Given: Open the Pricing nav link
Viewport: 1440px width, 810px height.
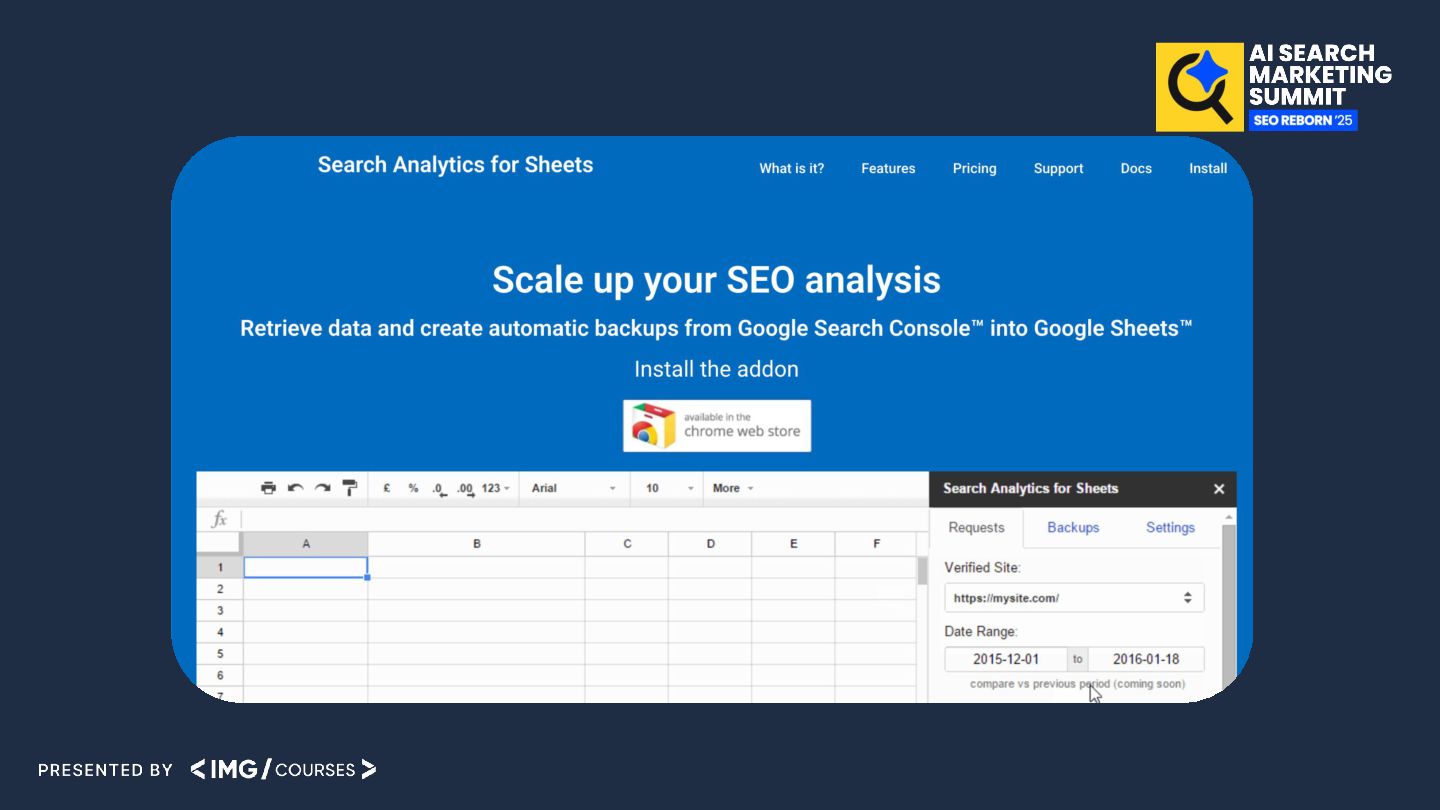Looking at the screenshot, I should 975,168.
